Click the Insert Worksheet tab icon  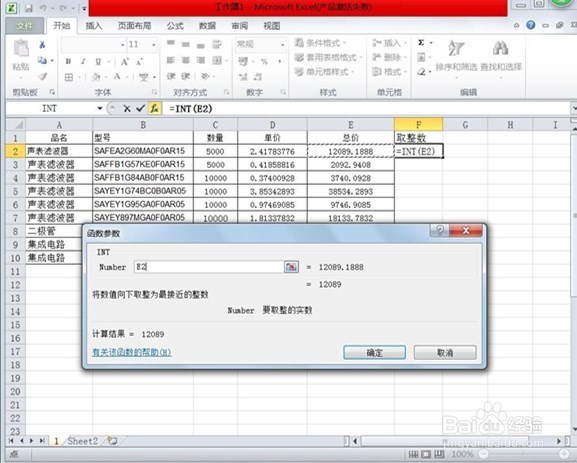pyautogui.click(x=113, y=441)
